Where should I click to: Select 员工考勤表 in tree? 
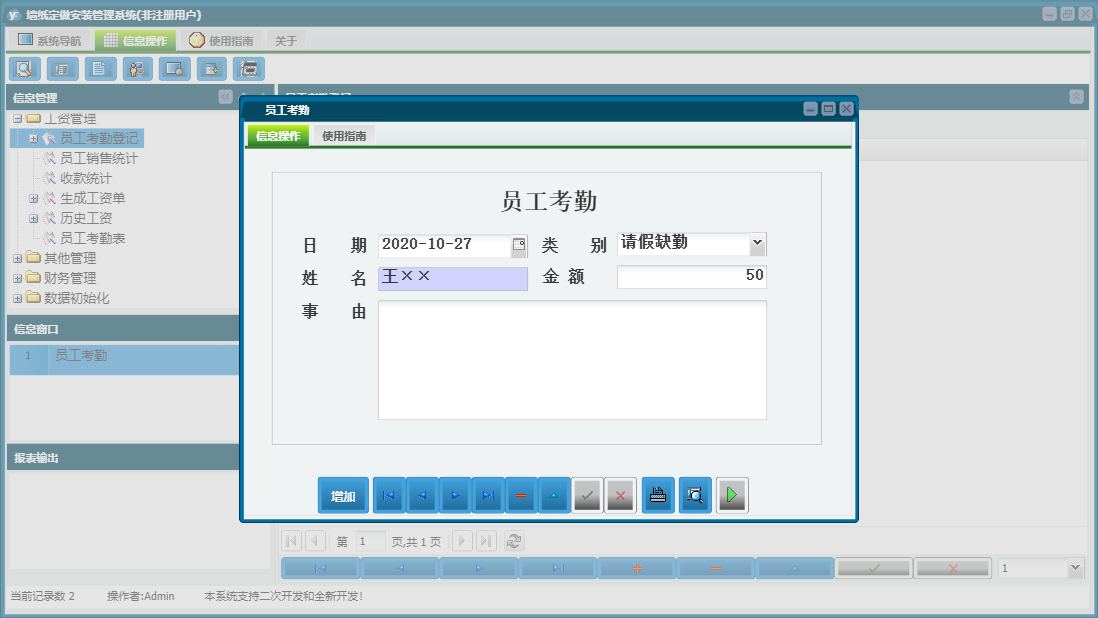tap(92, 238)
